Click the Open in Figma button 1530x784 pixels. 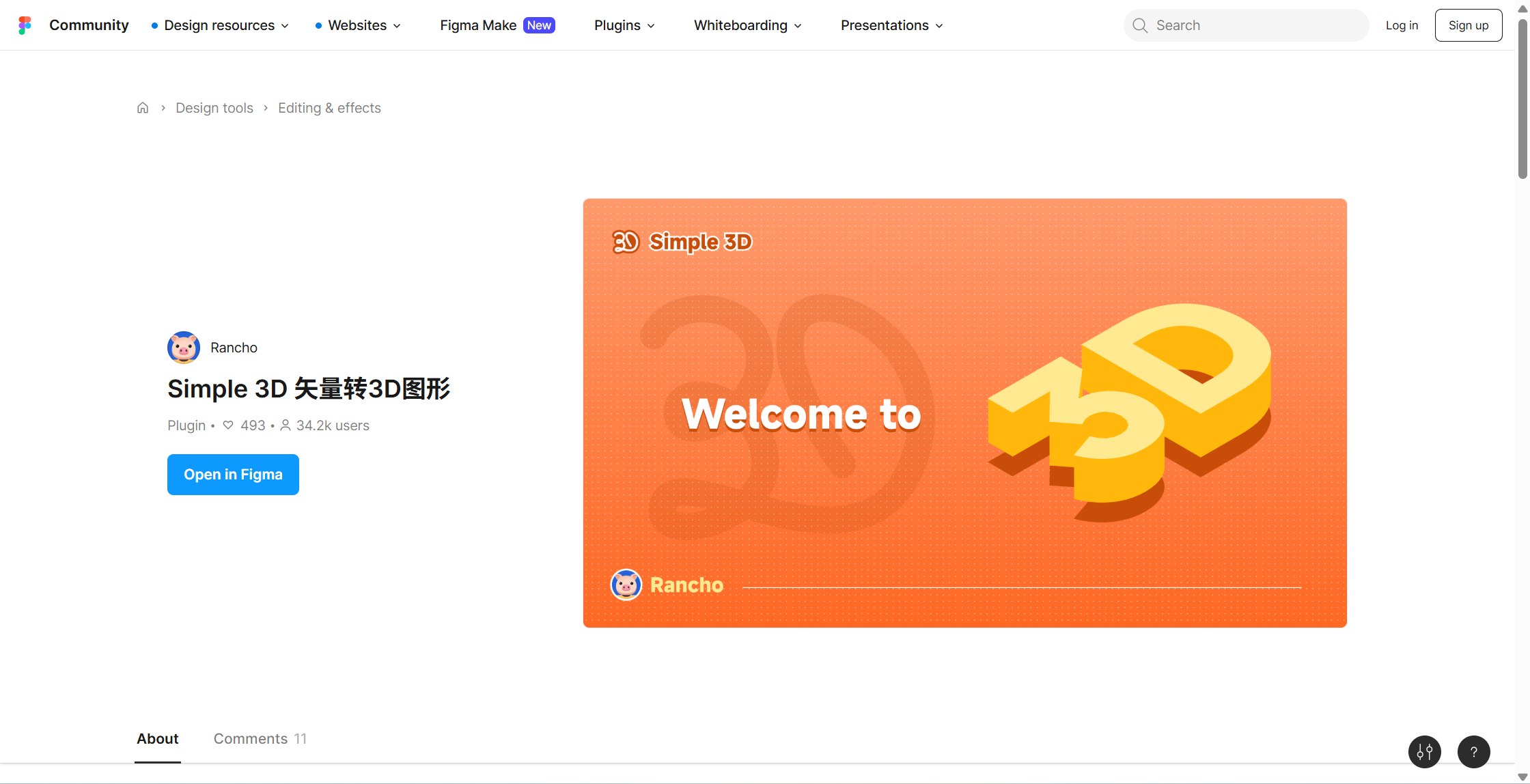point(233,474)
